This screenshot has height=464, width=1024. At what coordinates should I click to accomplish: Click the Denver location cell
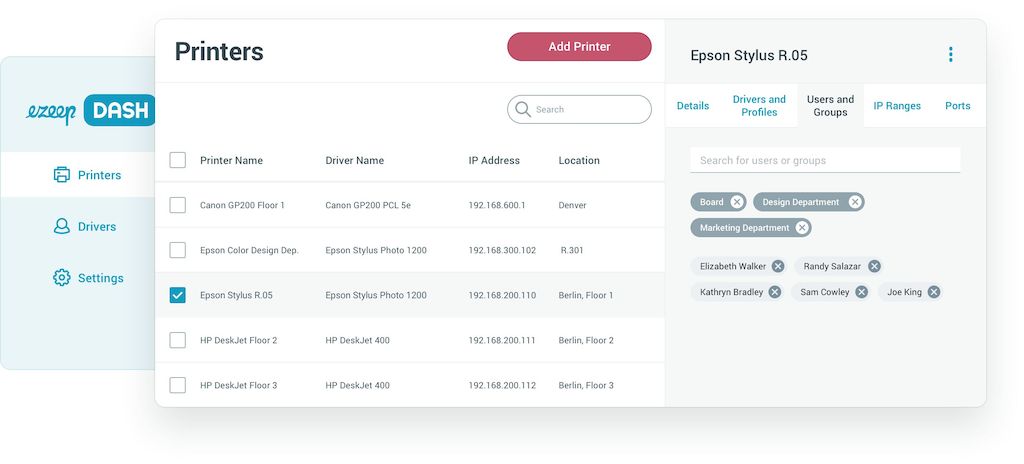pyautogui.click(x=572, y=205)
